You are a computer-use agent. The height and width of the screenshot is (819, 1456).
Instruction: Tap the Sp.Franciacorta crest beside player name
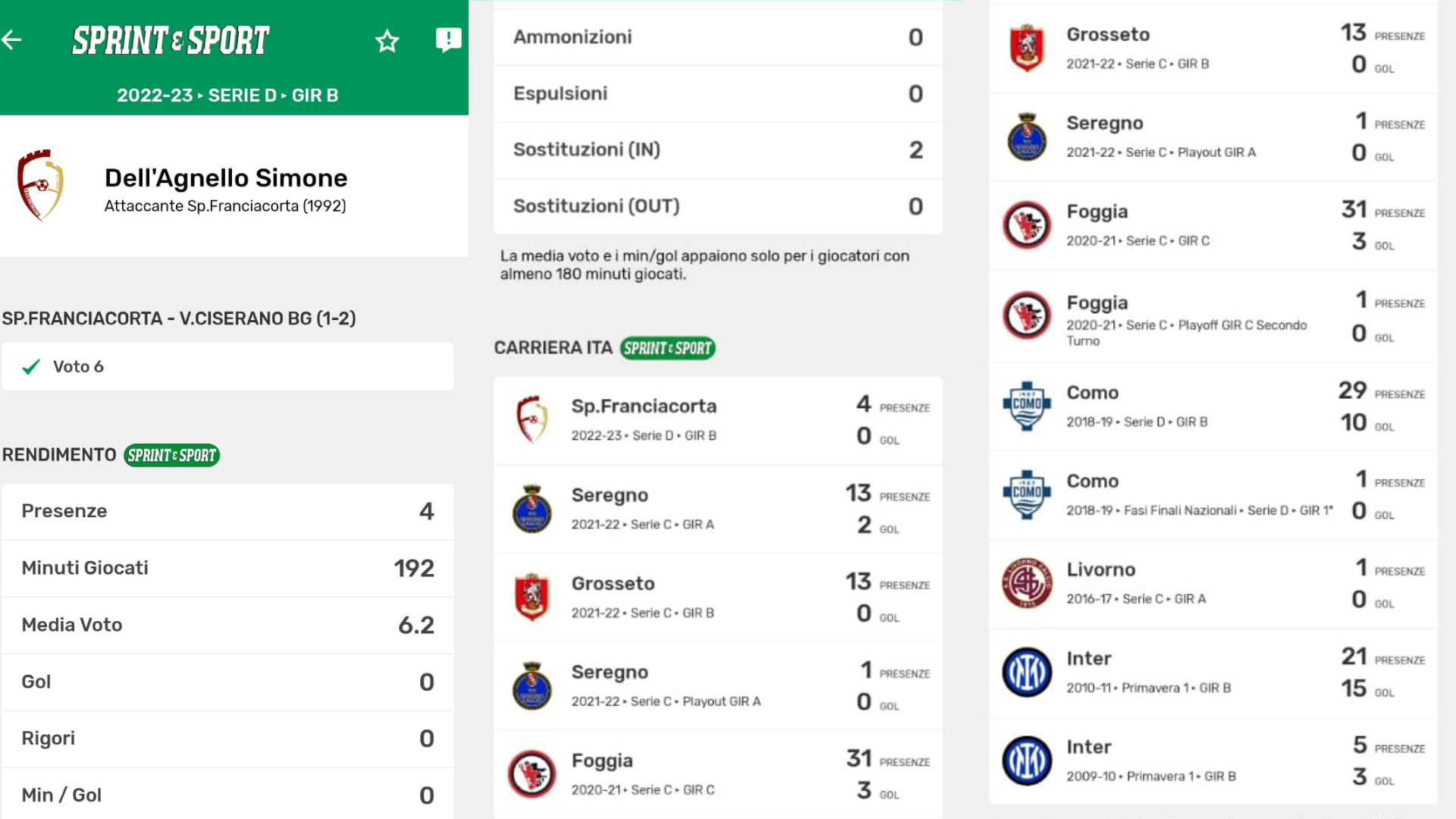(40, 185)
